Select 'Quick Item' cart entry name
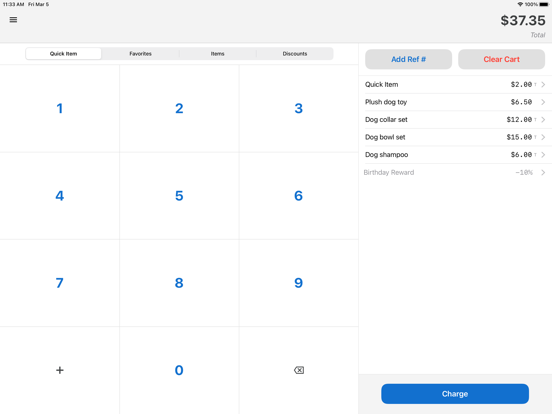 click(x=382, y=84)
